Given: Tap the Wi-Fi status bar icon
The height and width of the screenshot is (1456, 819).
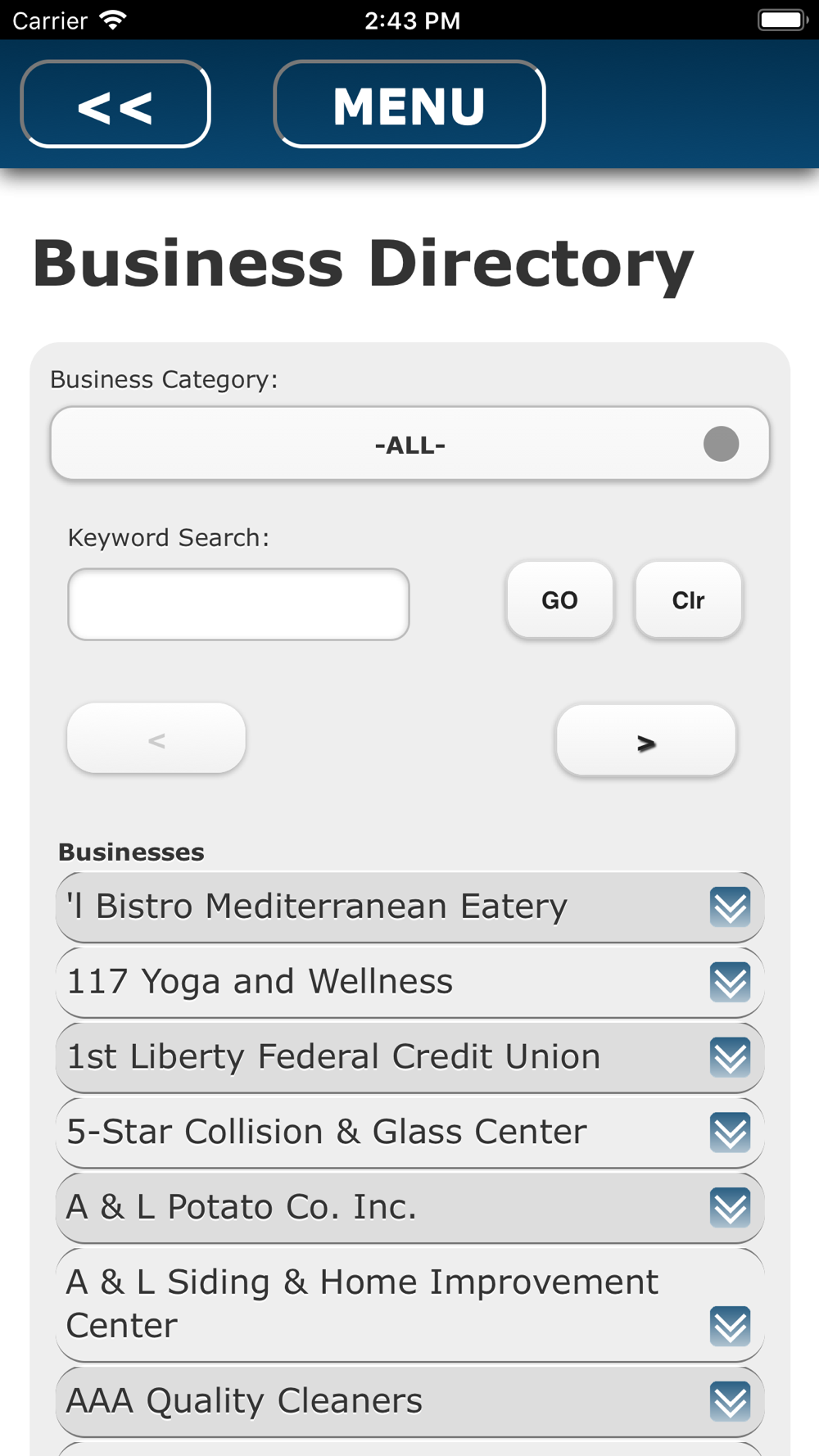Looking at the screenshot, I should (x=112, y=20).
